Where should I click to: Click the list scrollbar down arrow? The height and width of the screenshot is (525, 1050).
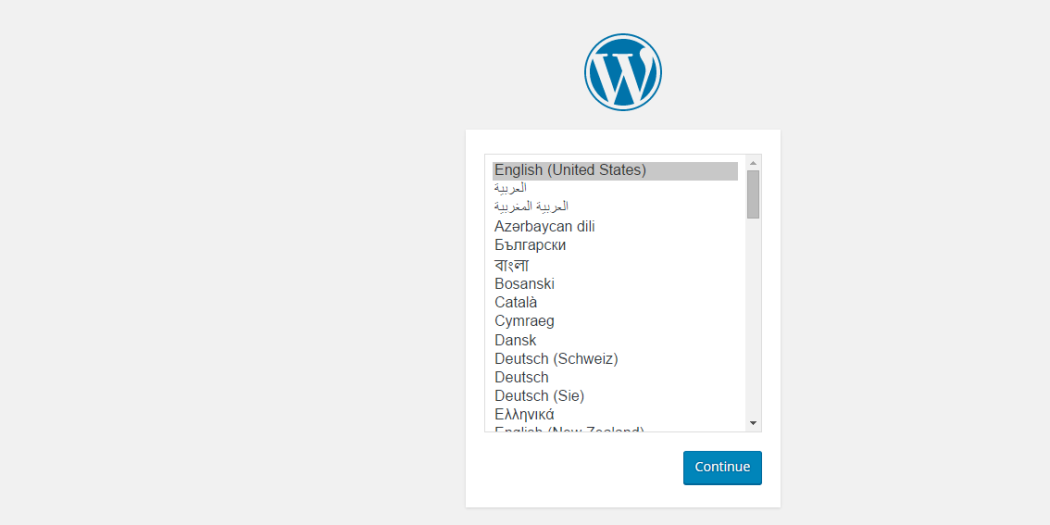(753, 423)
